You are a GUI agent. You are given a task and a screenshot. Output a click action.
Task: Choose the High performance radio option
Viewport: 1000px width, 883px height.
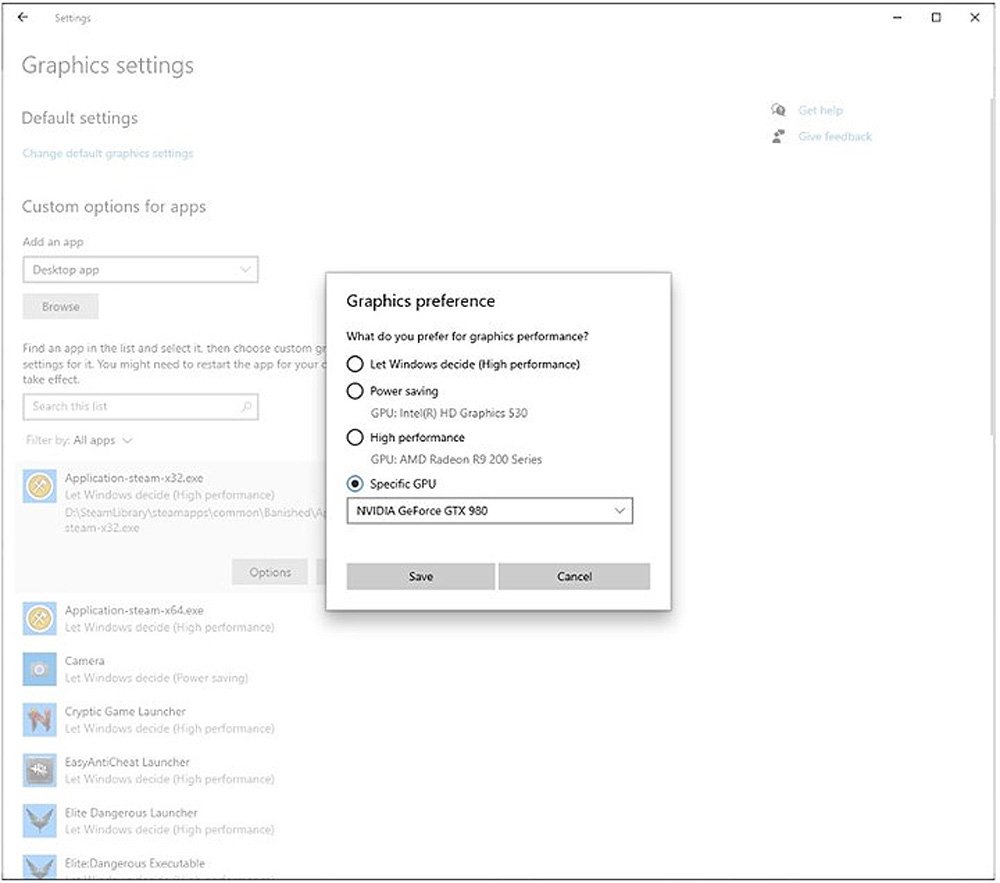pyautogui.click(x=355, y=437)
